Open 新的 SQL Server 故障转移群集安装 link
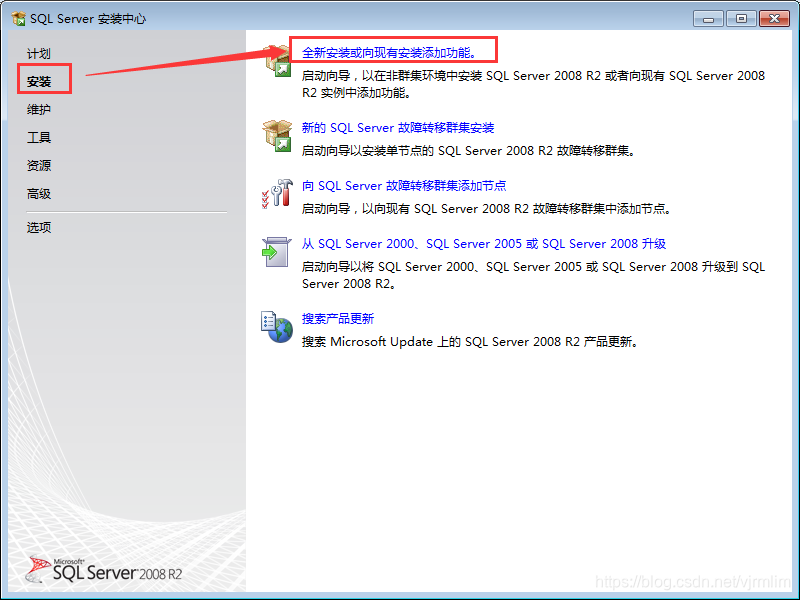This screenshot has height=600, width=800. coord(398,128)
